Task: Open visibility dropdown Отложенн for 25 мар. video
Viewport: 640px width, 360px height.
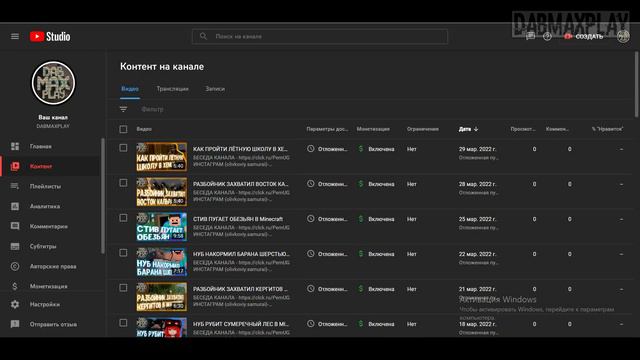Action: 333,219
